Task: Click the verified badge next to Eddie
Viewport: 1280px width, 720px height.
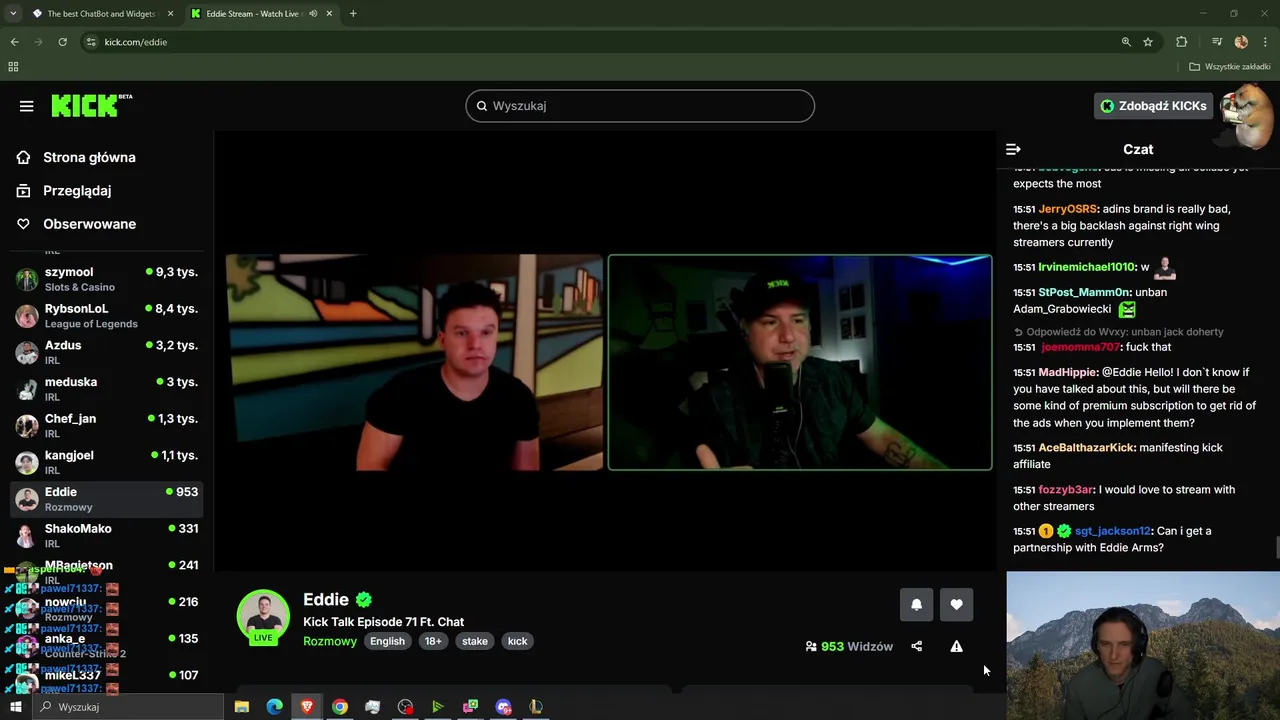Action: pyautogui.click(x=364, y=600)
